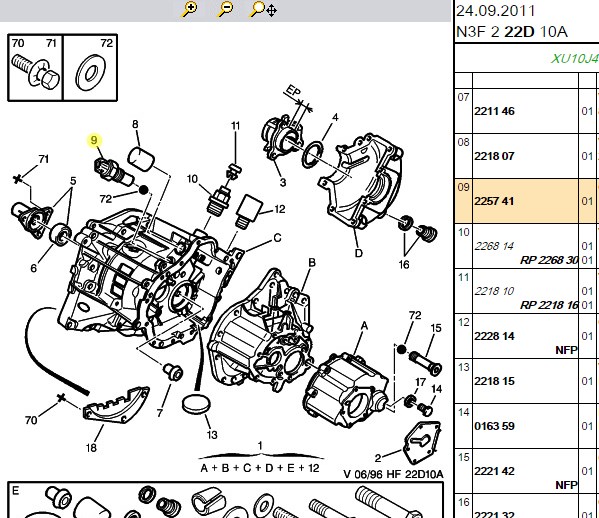
Task: Click the XU10J4 engine heading
Action: [575, 59]
